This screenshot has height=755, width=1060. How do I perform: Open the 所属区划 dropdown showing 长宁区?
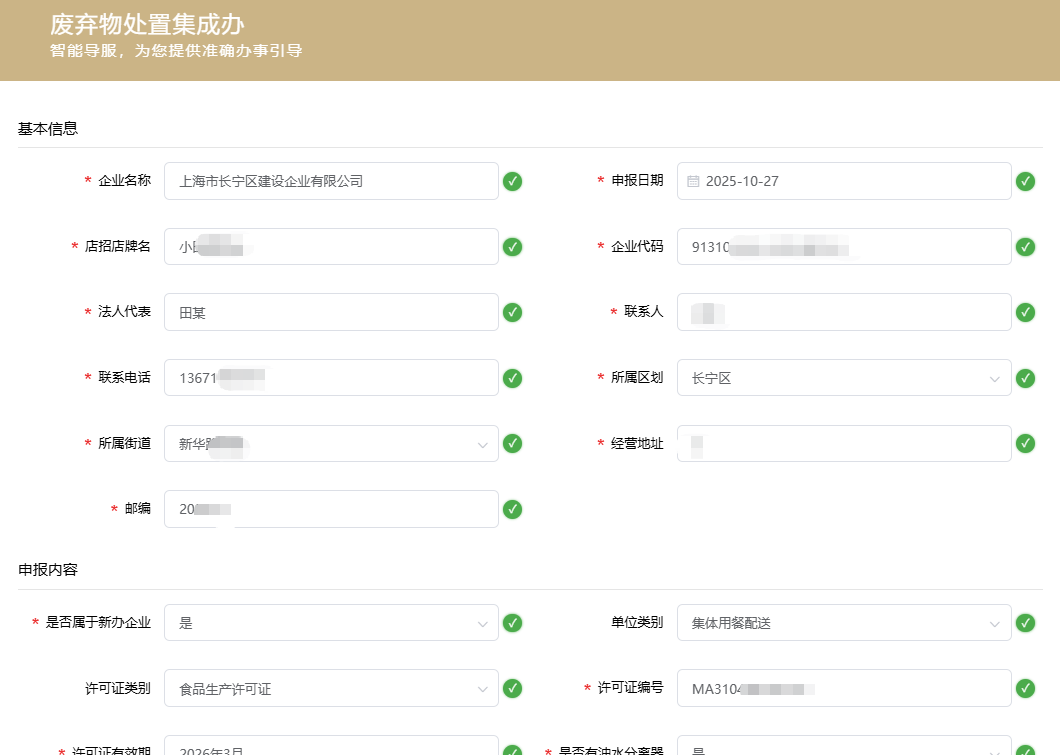pyautogui.click(x=843, y=378)
